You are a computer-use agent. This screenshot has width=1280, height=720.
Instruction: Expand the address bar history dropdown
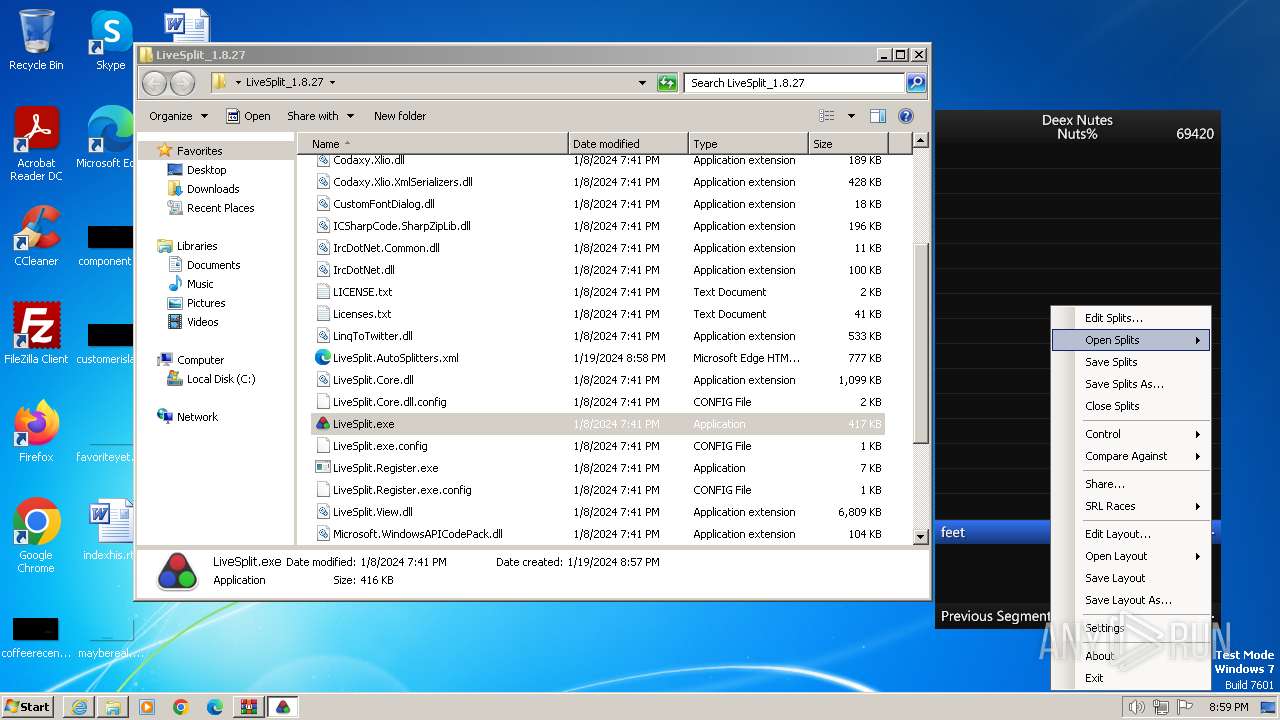(642, 83)
